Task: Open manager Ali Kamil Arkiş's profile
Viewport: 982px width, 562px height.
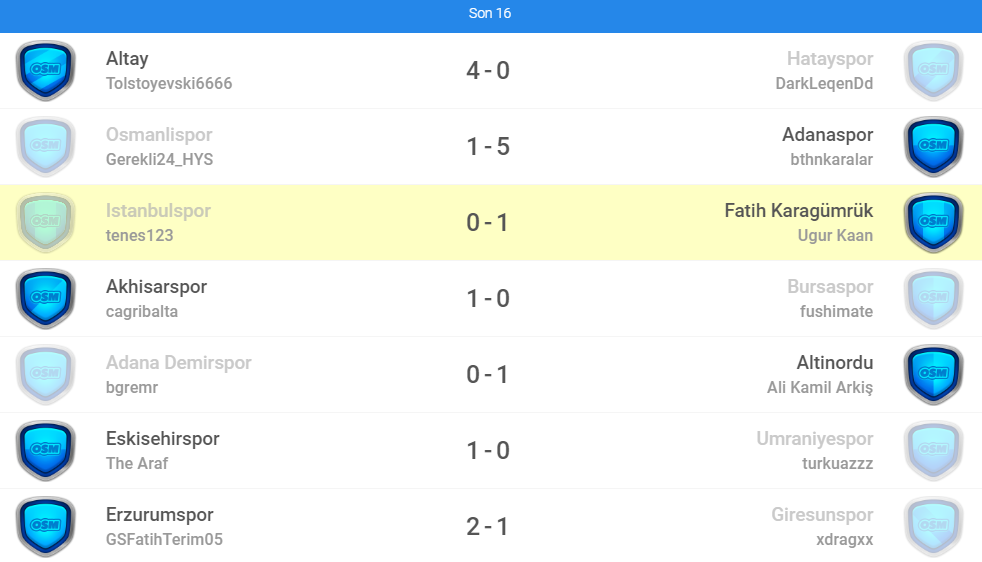Action: point(820,388)
